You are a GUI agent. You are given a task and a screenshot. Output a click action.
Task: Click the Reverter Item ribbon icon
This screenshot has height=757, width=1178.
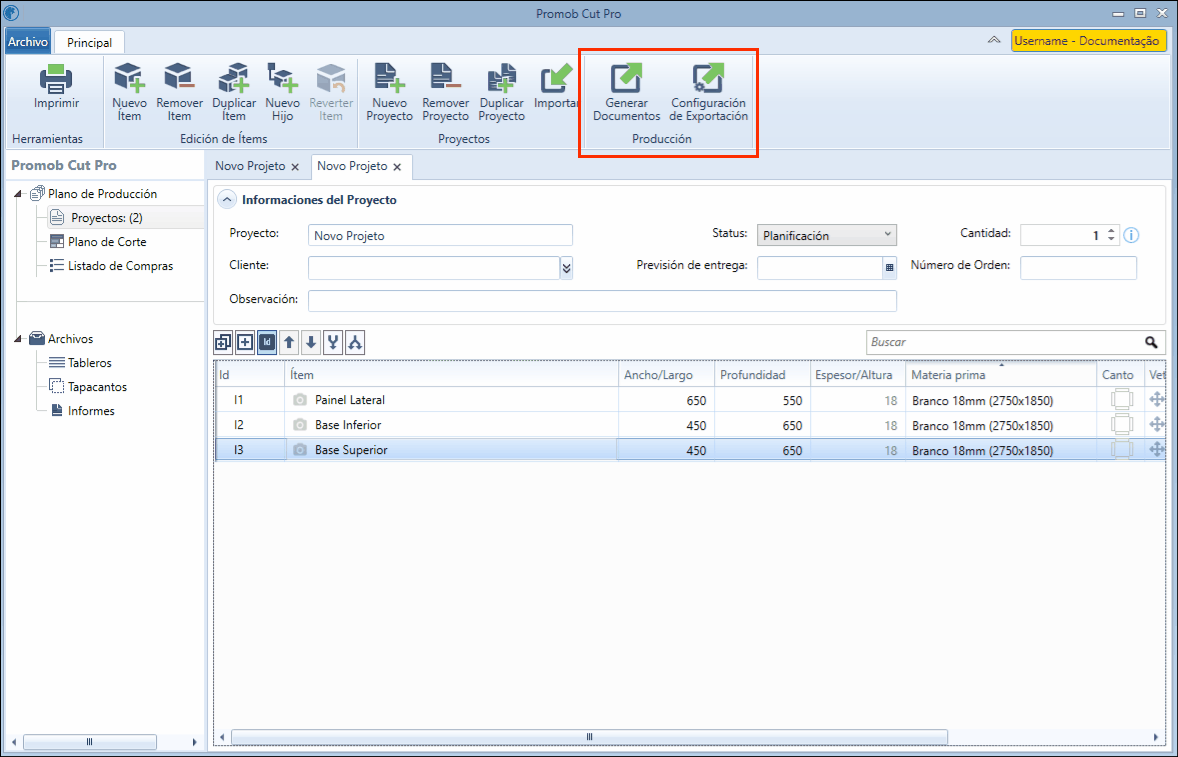tap(331, 79)
